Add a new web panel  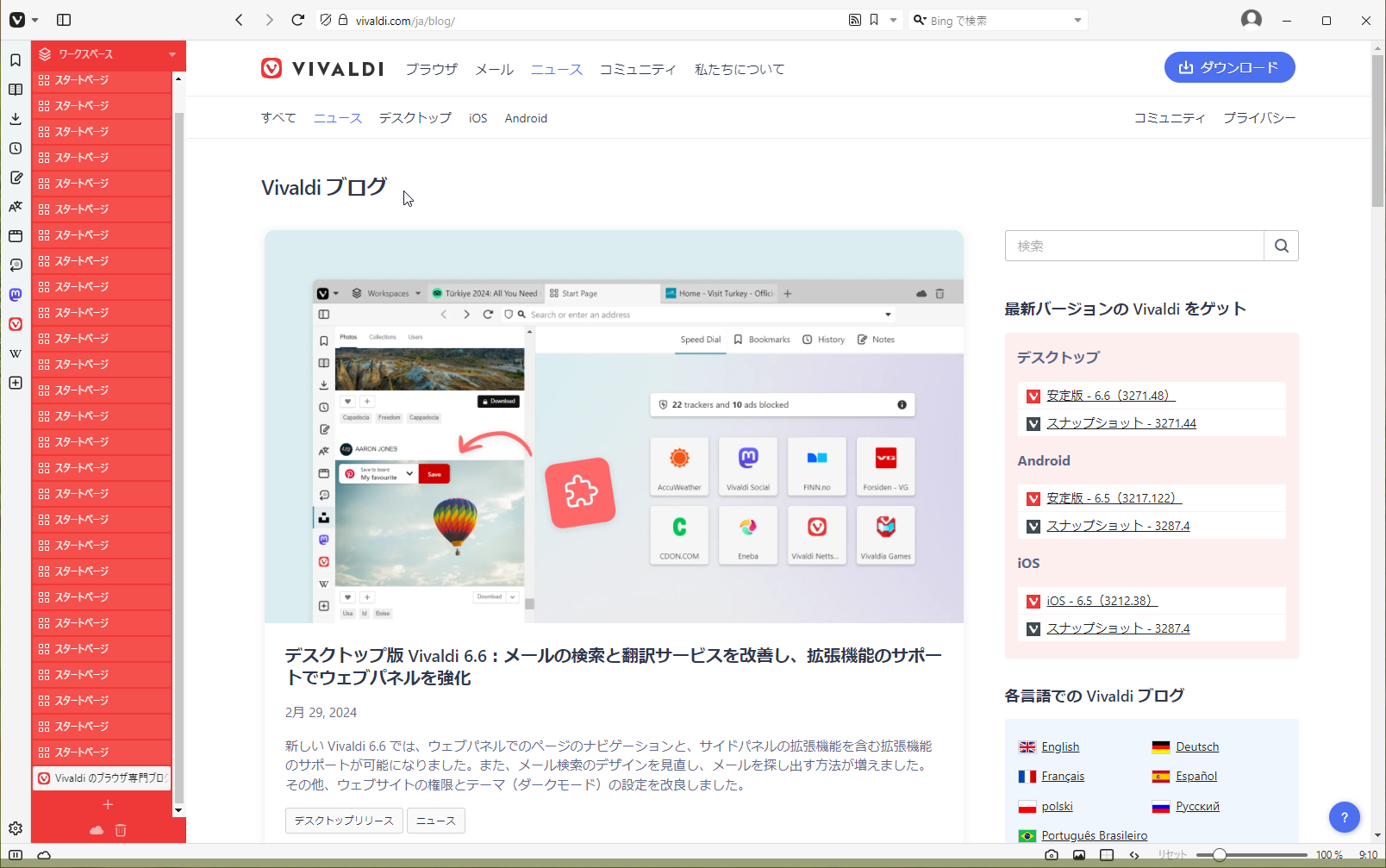[16, 382]
